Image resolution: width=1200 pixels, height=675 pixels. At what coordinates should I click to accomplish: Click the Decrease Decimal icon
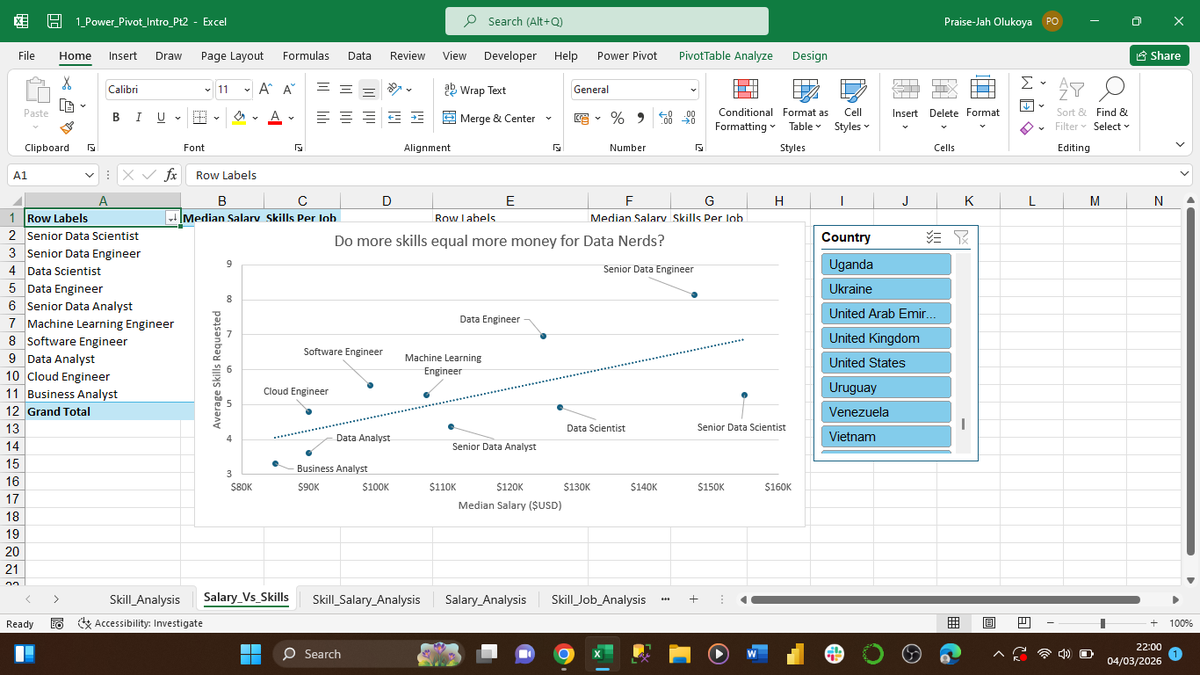[x=689, y=118]
